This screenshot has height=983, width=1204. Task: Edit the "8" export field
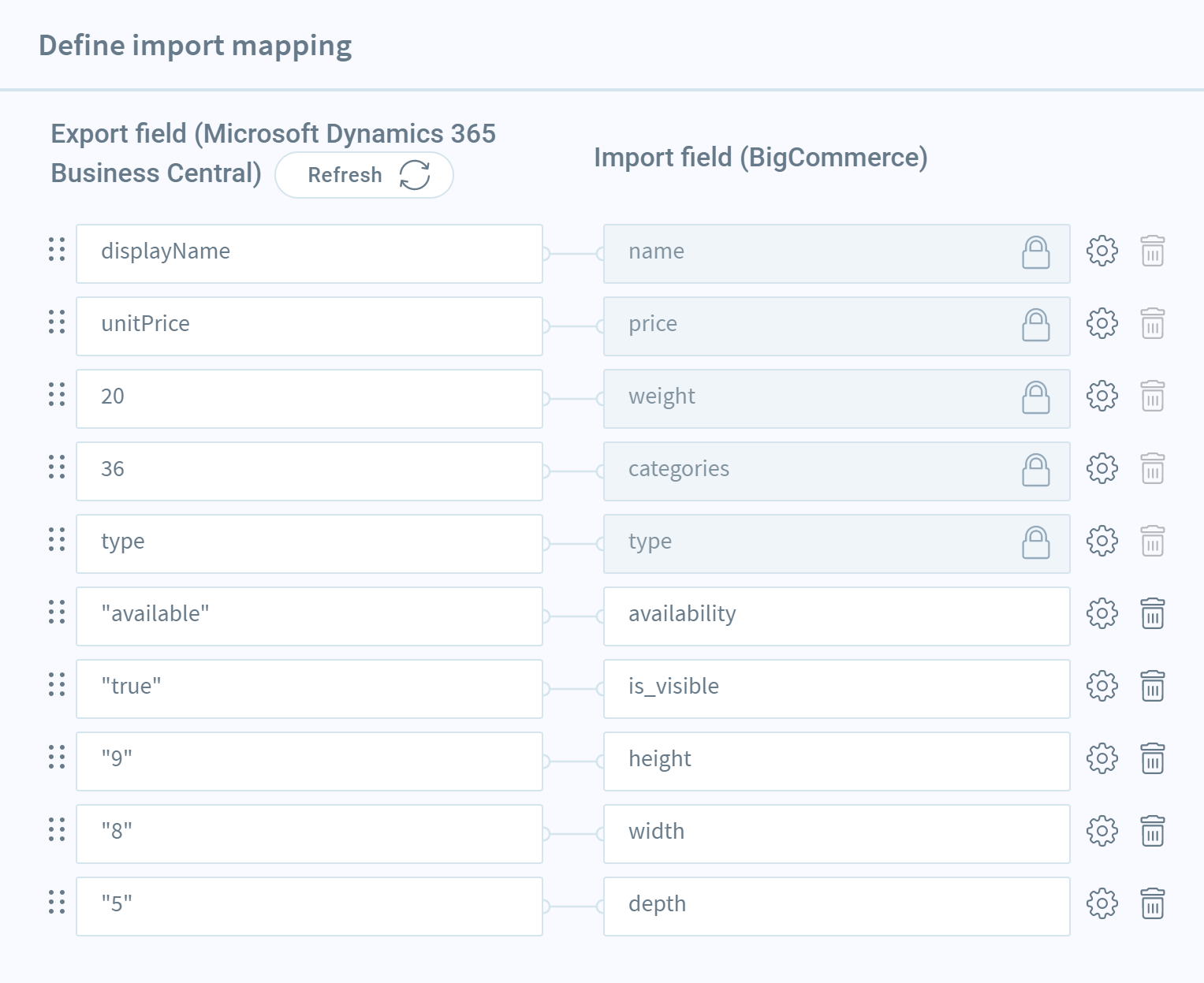[x=309, y=834]
